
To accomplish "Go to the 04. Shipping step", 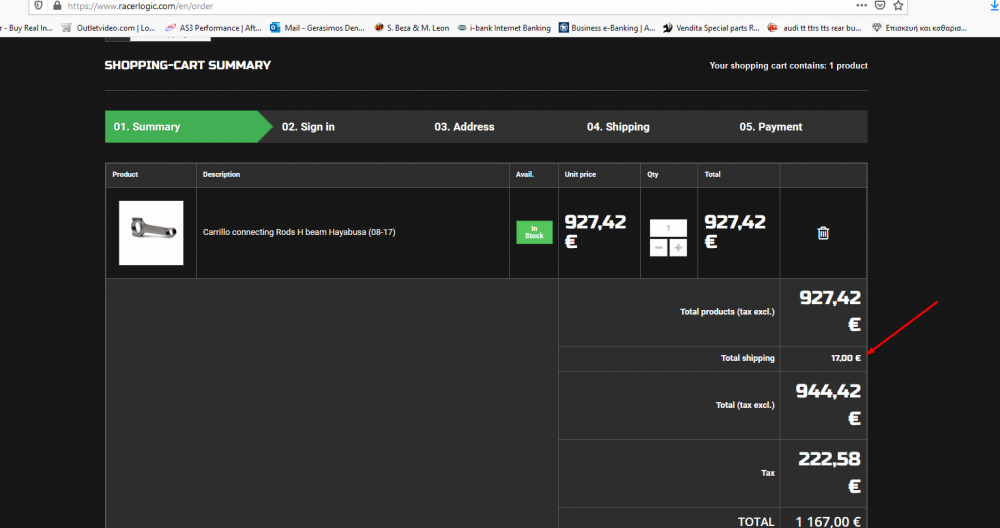I will pos(618,127).
